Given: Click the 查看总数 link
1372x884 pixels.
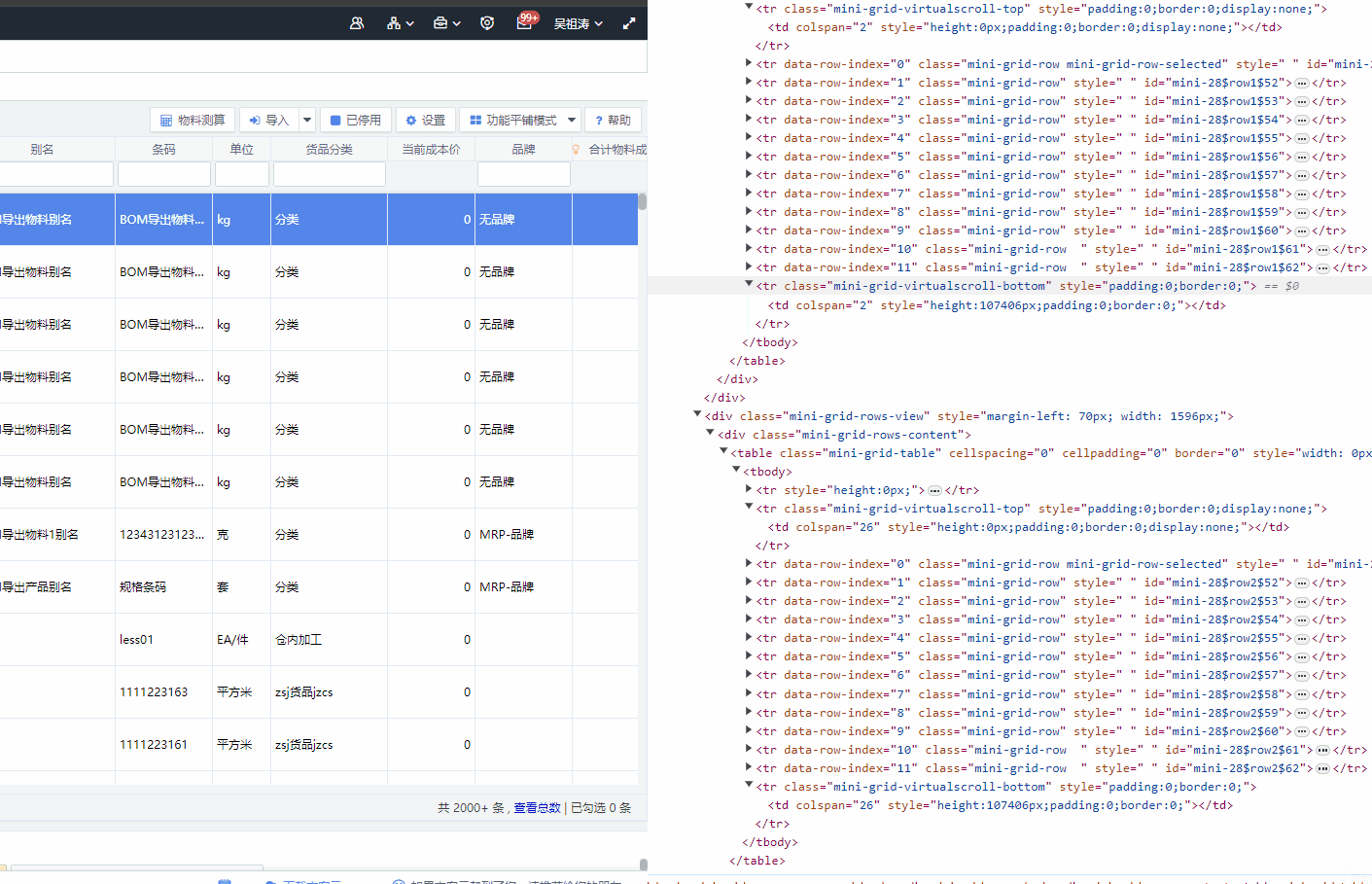Looking at the screenshot, I should (537, 808).
